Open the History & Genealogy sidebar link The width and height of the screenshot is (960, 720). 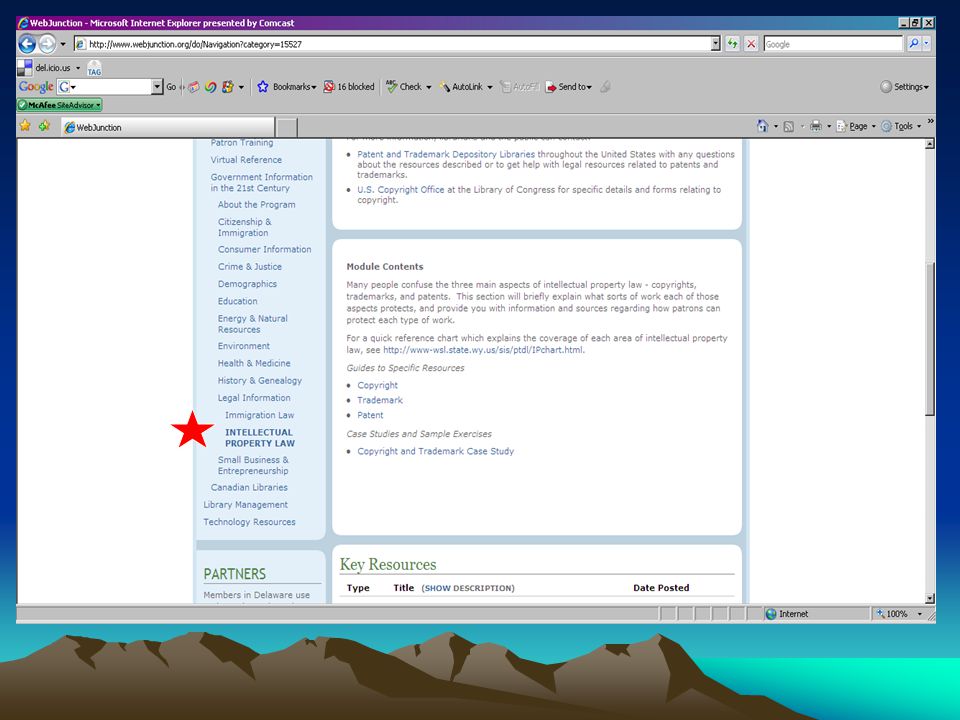coord(260,380)
